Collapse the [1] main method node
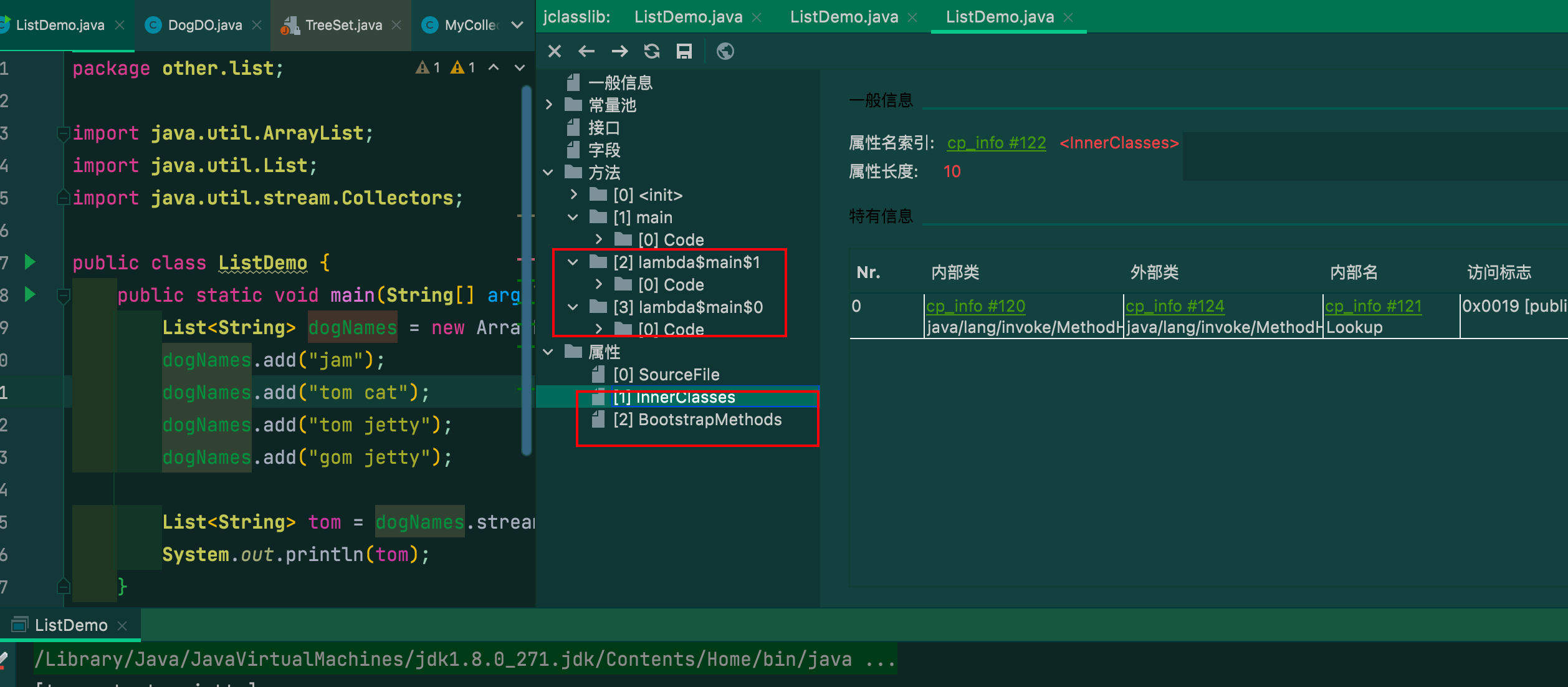Image resolution: width=1568 pixels, height=687 pixels. [573, 217]
